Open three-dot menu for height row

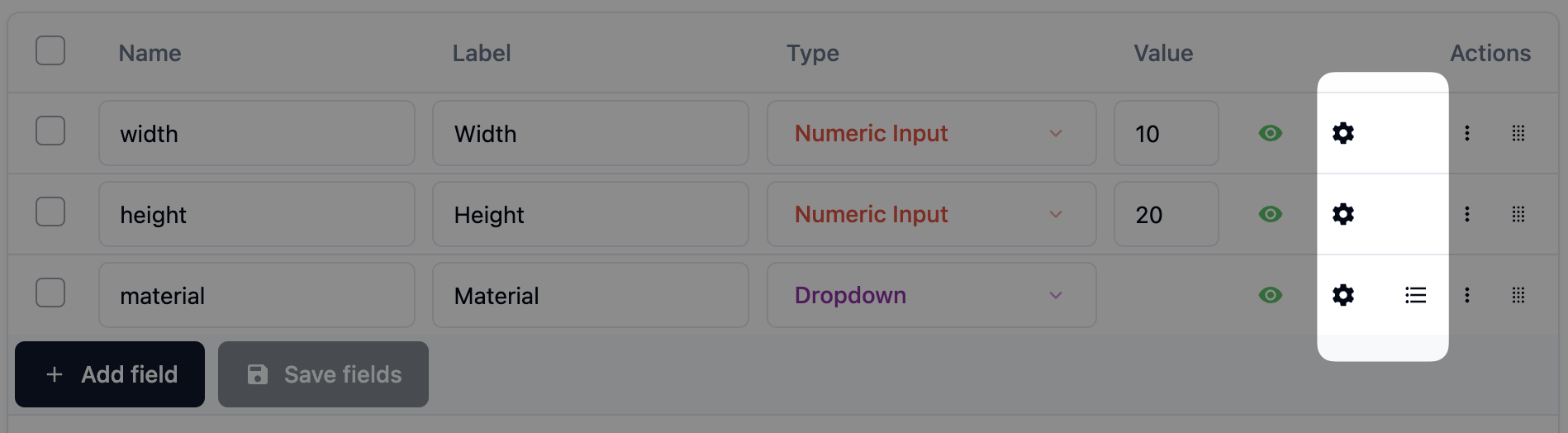pyautogui.click(x=1467, y=214)
